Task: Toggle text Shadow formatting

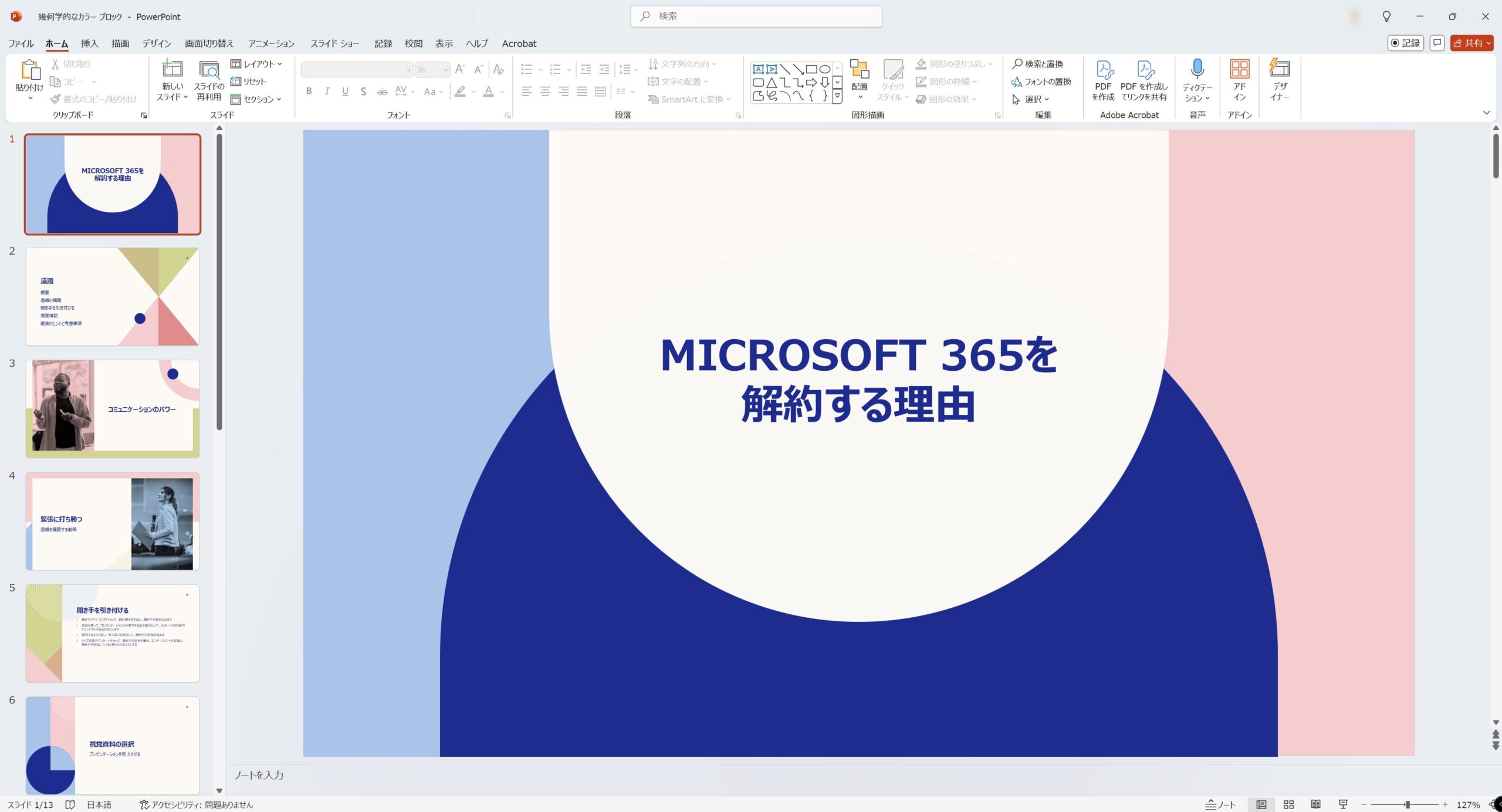Action: pos(364,92)
